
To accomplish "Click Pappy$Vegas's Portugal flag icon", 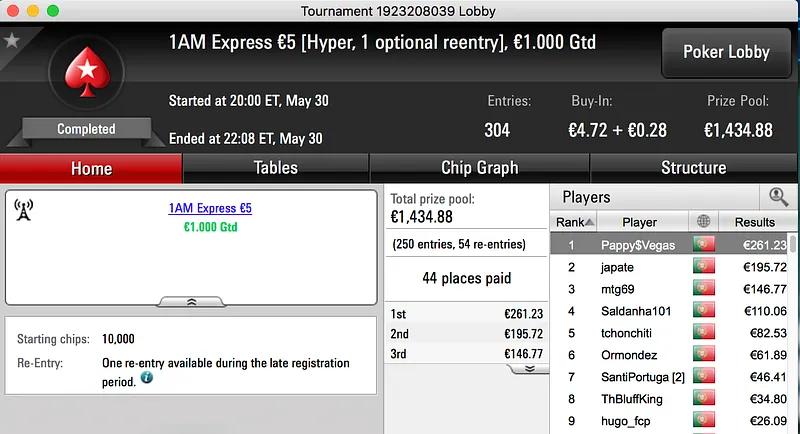I will 704,245.
